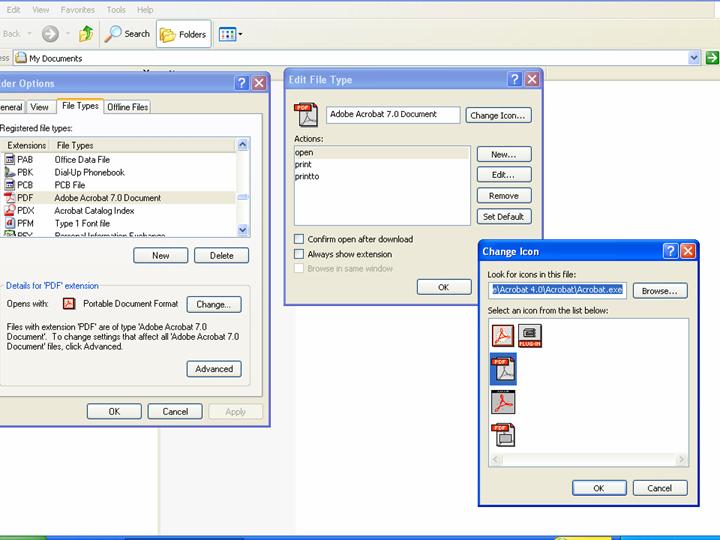Select the red Acrobat icon in Change Icon list

click(x=502, y=335)
